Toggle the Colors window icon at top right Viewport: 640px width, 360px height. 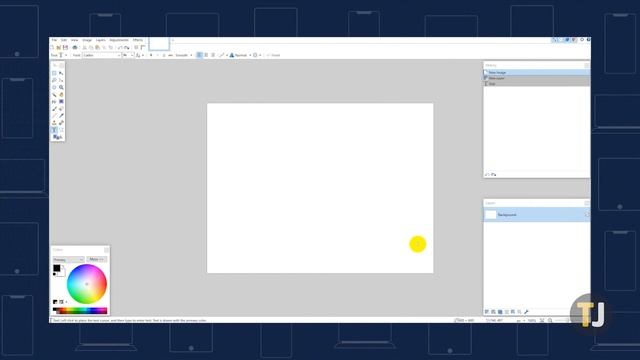[574, 40]
